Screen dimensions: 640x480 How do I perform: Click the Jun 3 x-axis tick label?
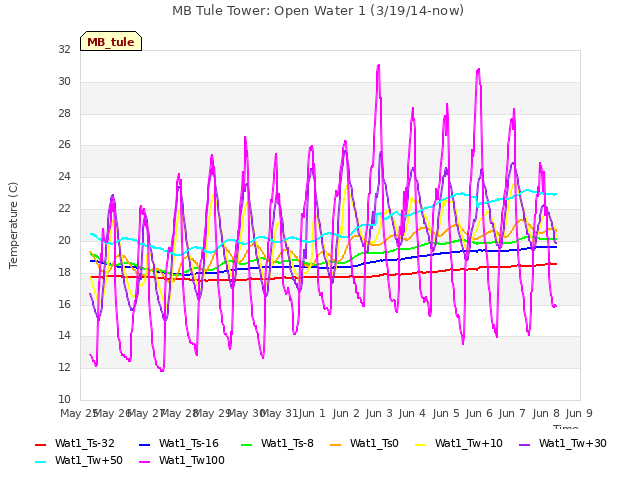point(379,413)
